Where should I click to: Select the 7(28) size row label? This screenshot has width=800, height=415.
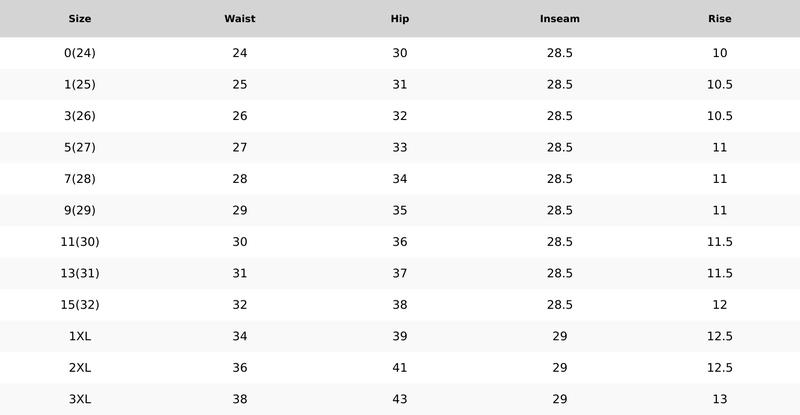click(x=80, y=179)
